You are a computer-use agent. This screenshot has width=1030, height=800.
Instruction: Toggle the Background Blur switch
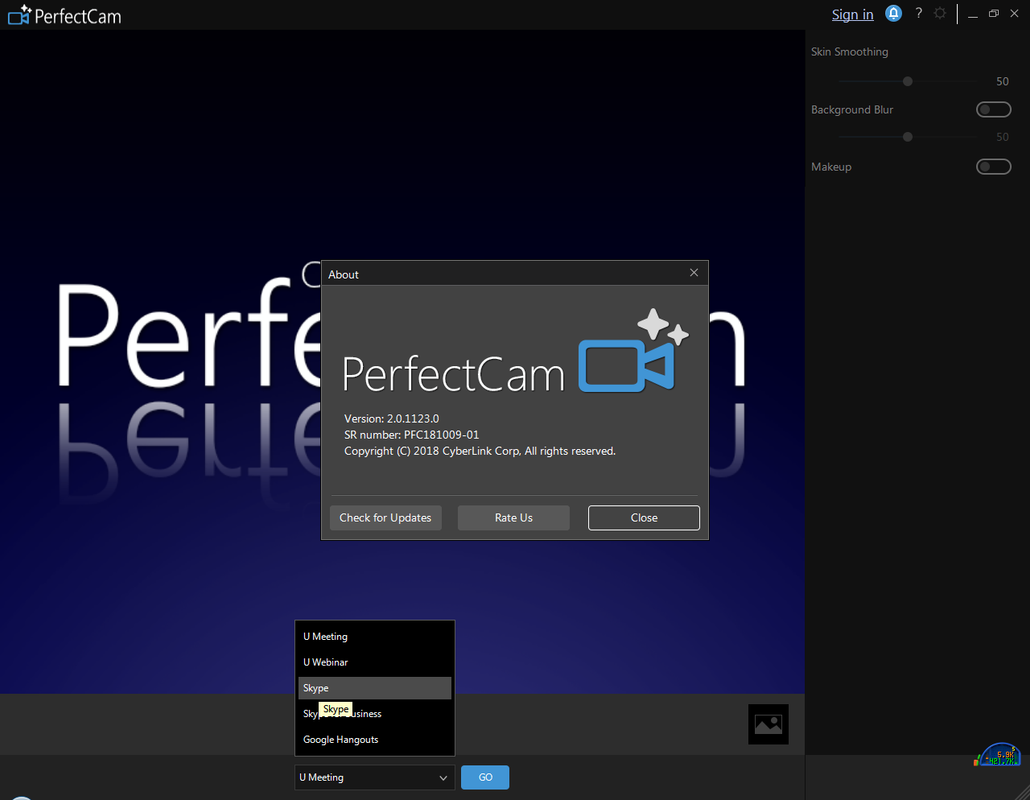[993, 110]
